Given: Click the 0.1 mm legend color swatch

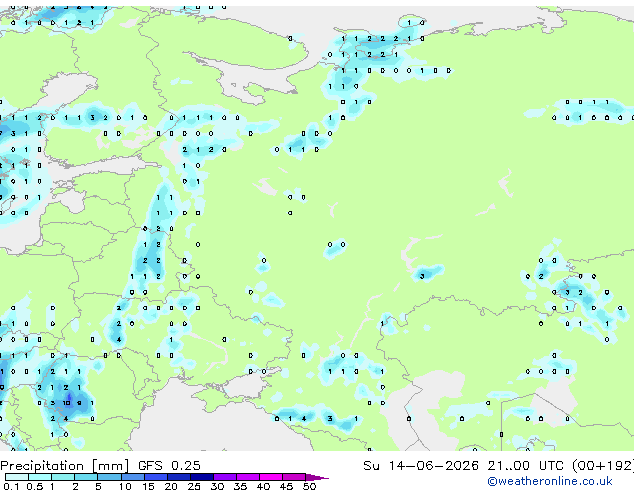Looking at the screenshot, I should [17, 477].
